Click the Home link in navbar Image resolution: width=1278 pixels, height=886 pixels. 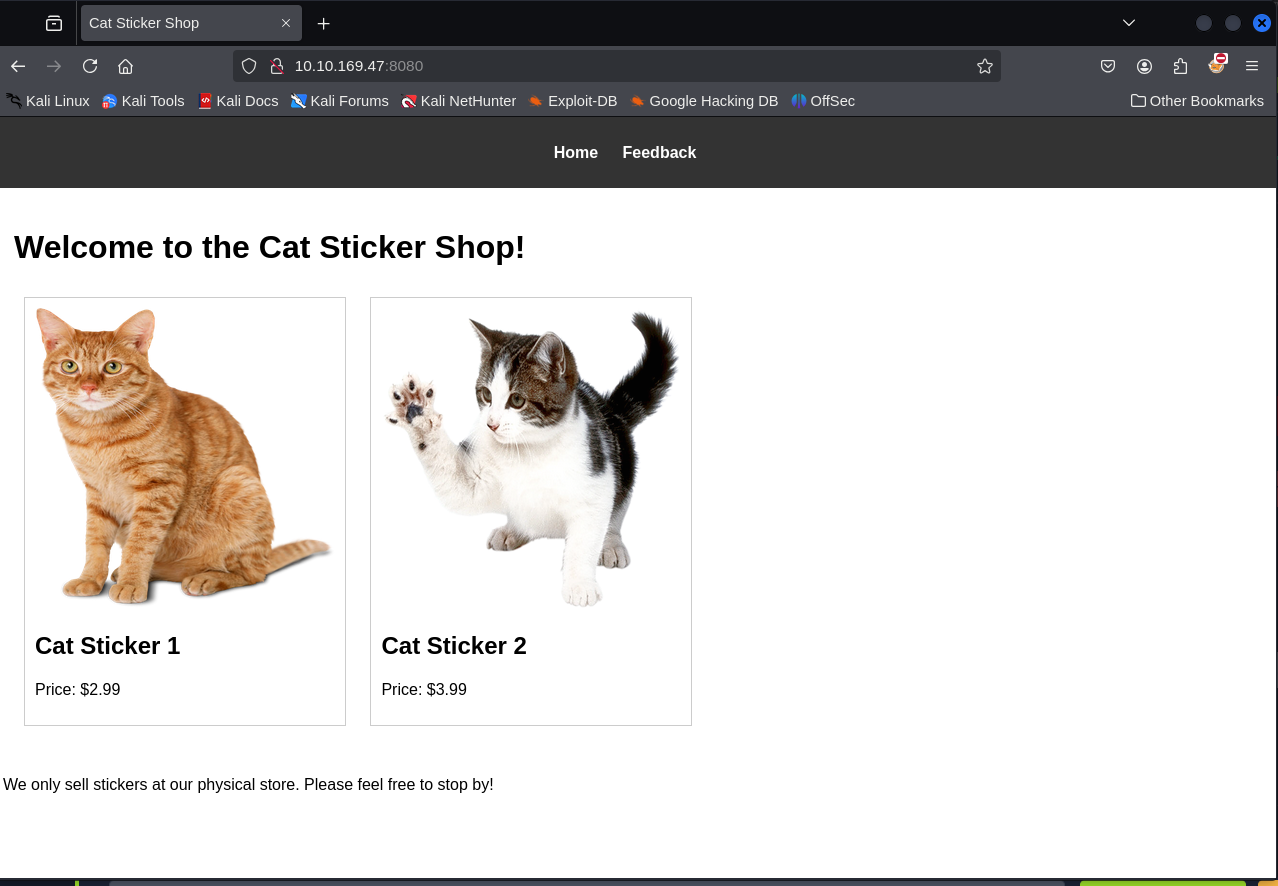click(x=575, y=152)
